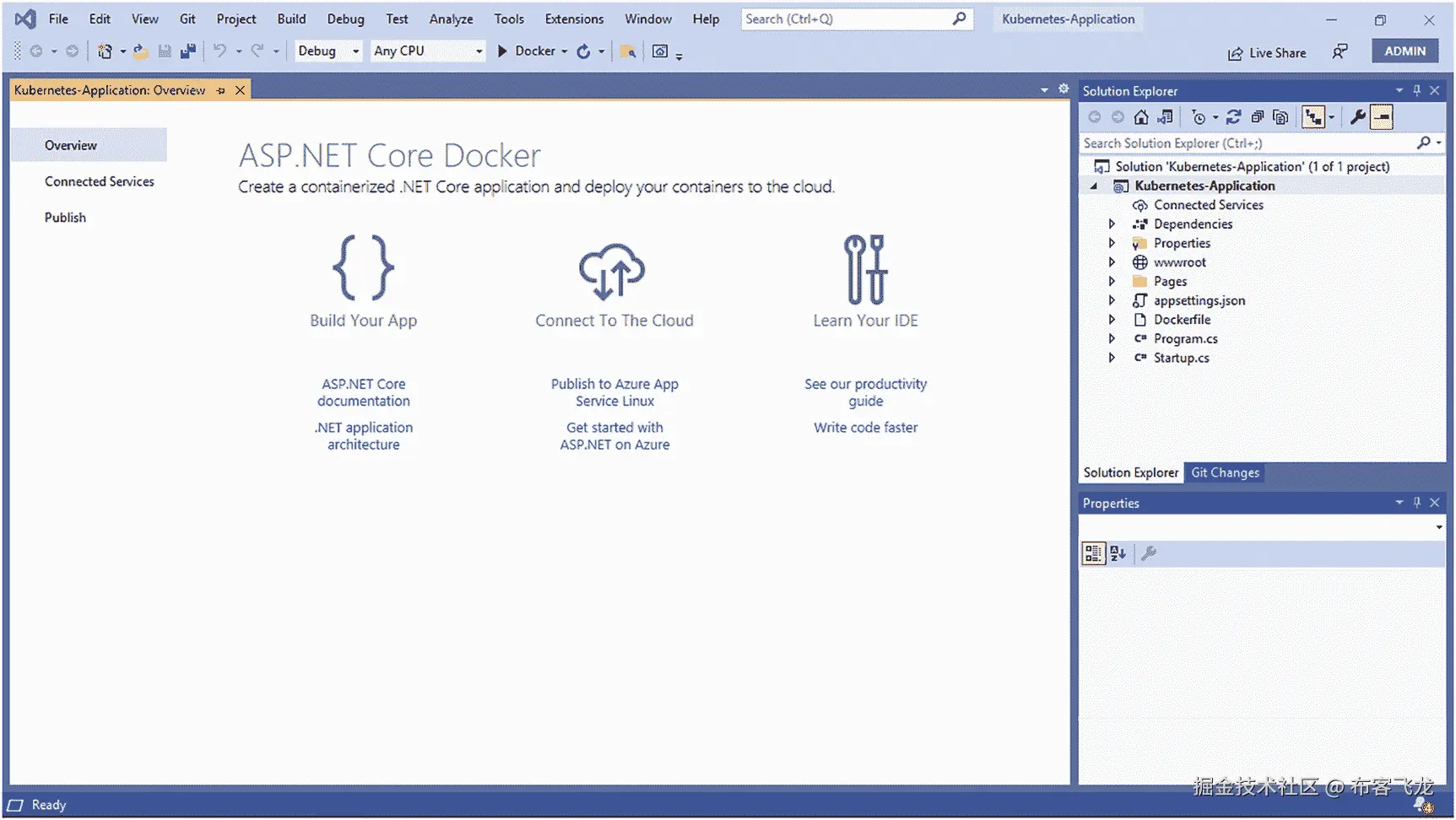Open Publish to Azure App Service Linux link
1456x820 pixels.
pos(614,392)
